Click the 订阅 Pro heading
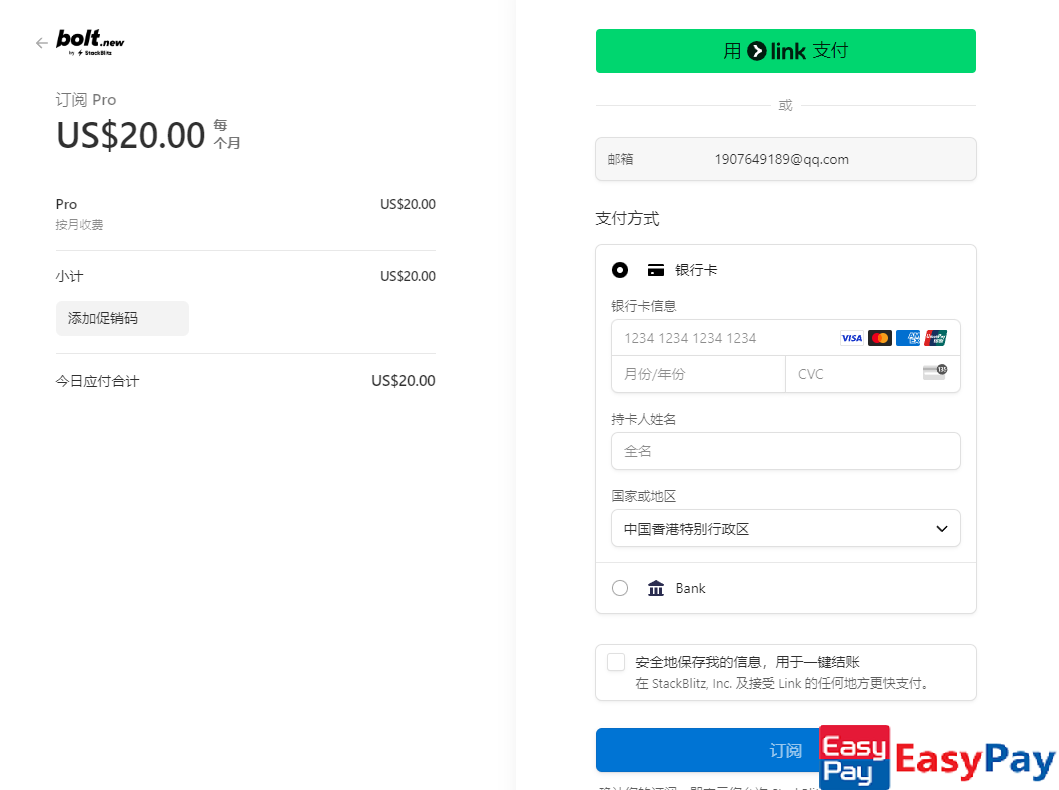1059x790 pixels. click(x=86, y=100)
